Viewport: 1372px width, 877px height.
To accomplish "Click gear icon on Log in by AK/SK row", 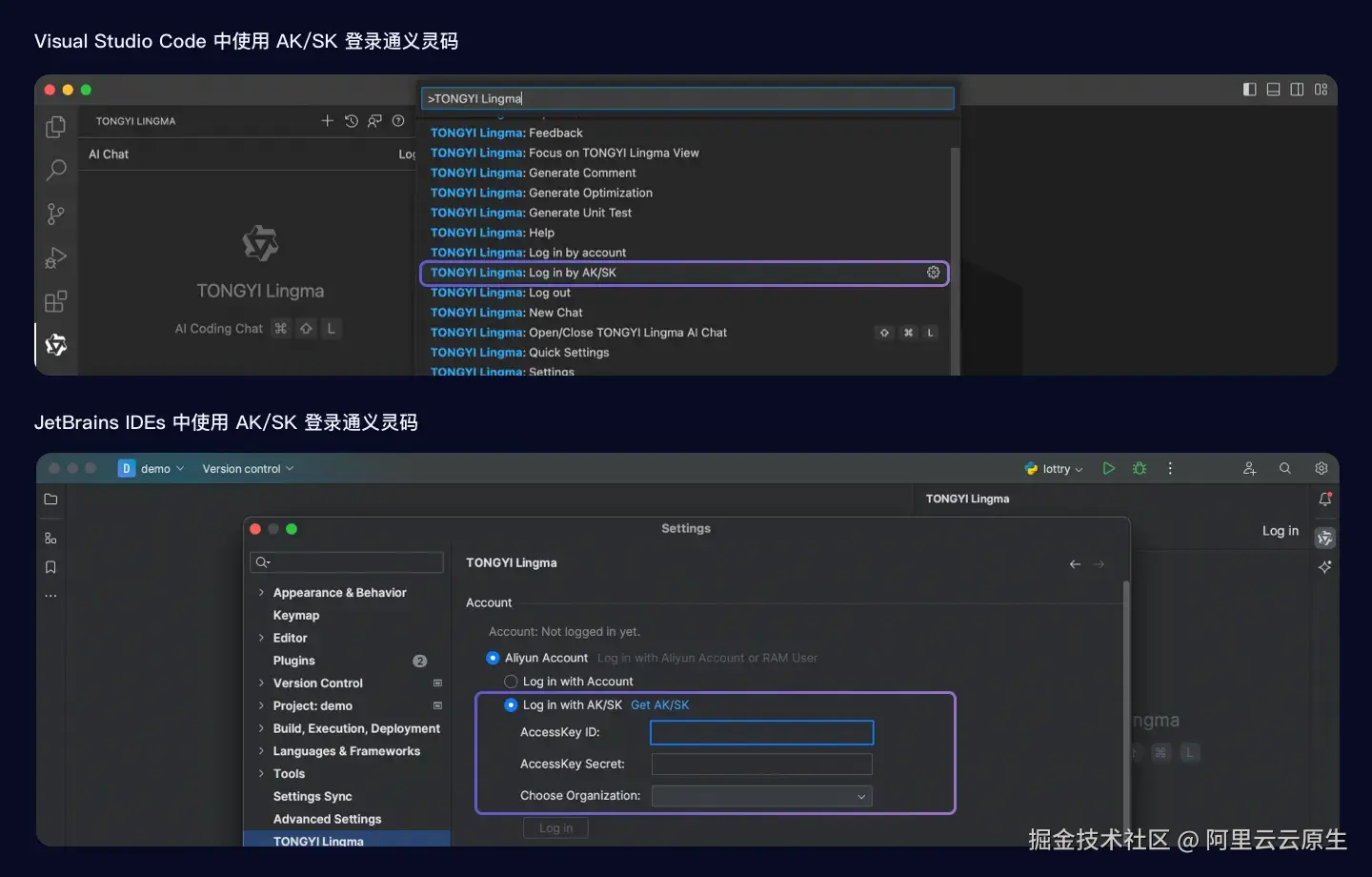I will pyautogui.click(x=934, y=273).
